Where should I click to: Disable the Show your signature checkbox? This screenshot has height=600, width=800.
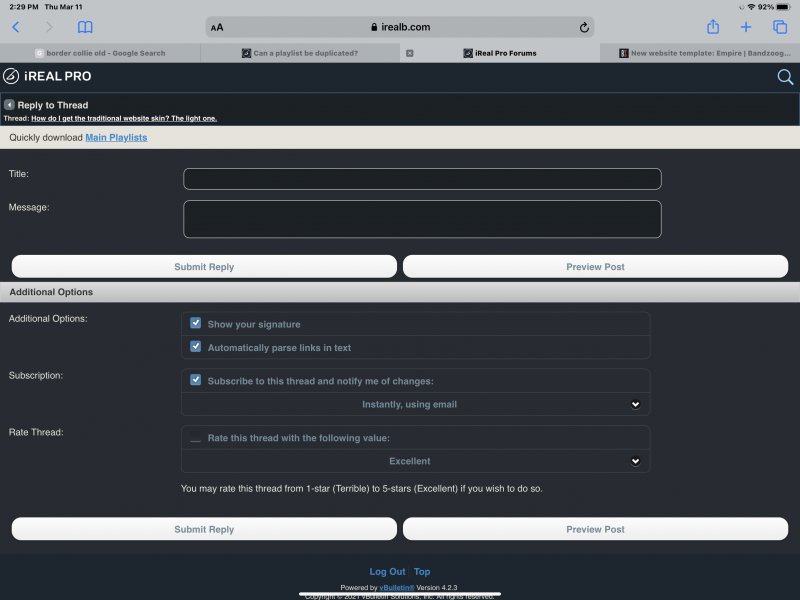click(196, 324)
